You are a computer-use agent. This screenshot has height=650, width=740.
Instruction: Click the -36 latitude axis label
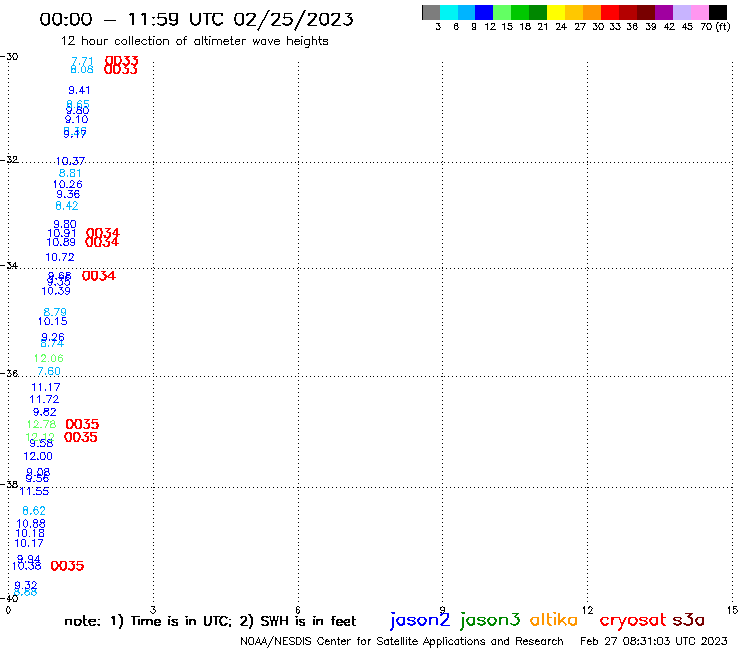[9, 373]
